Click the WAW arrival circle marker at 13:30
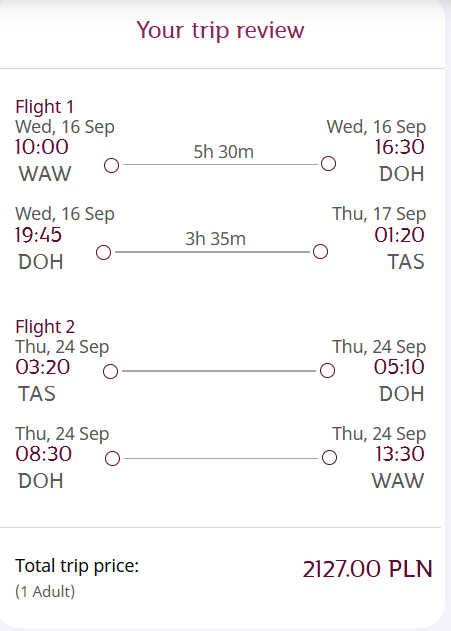The image size is (451, 631). coord(329,458)
